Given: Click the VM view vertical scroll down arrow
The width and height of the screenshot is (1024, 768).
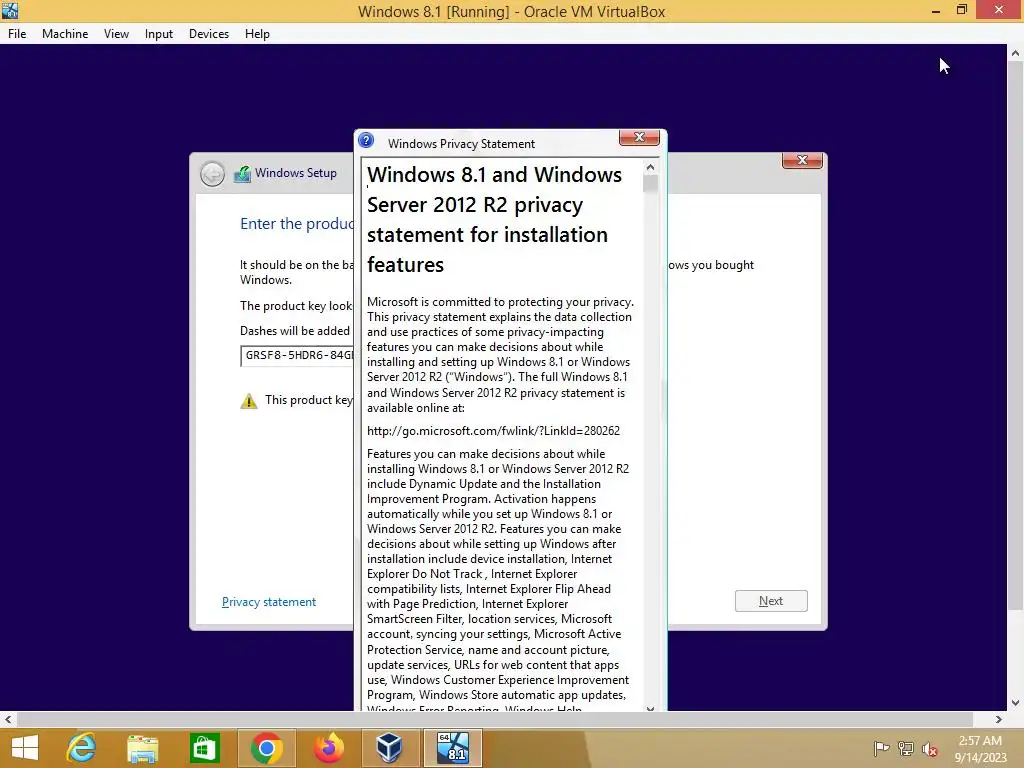Looking at the screenshot, I should [x=1015, y=703].
